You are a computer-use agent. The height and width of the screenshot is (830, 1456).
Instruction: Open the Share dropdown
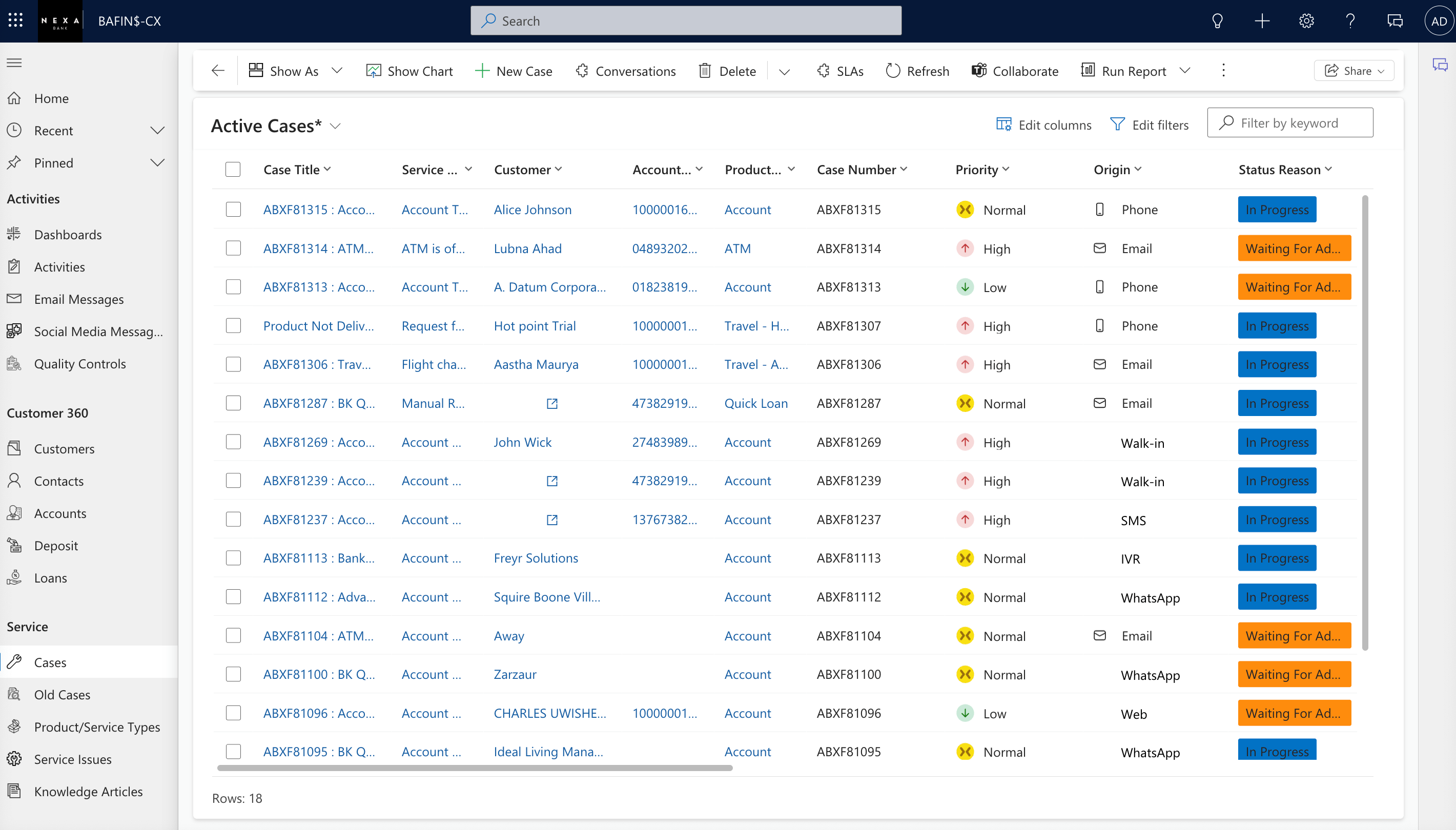pyautogui.click(x=1354, y=71)
